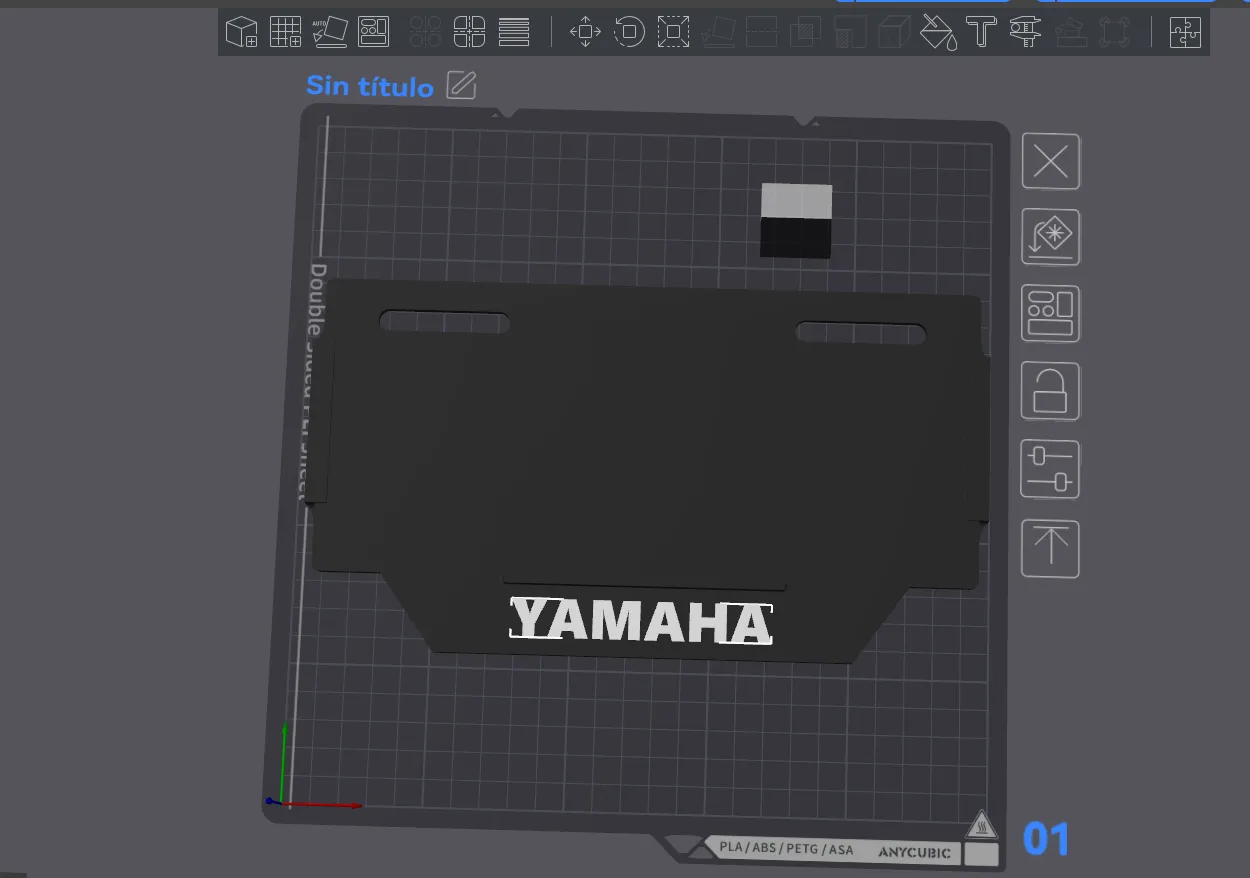Click Split to parts toolbar icon

pos(469,32)
